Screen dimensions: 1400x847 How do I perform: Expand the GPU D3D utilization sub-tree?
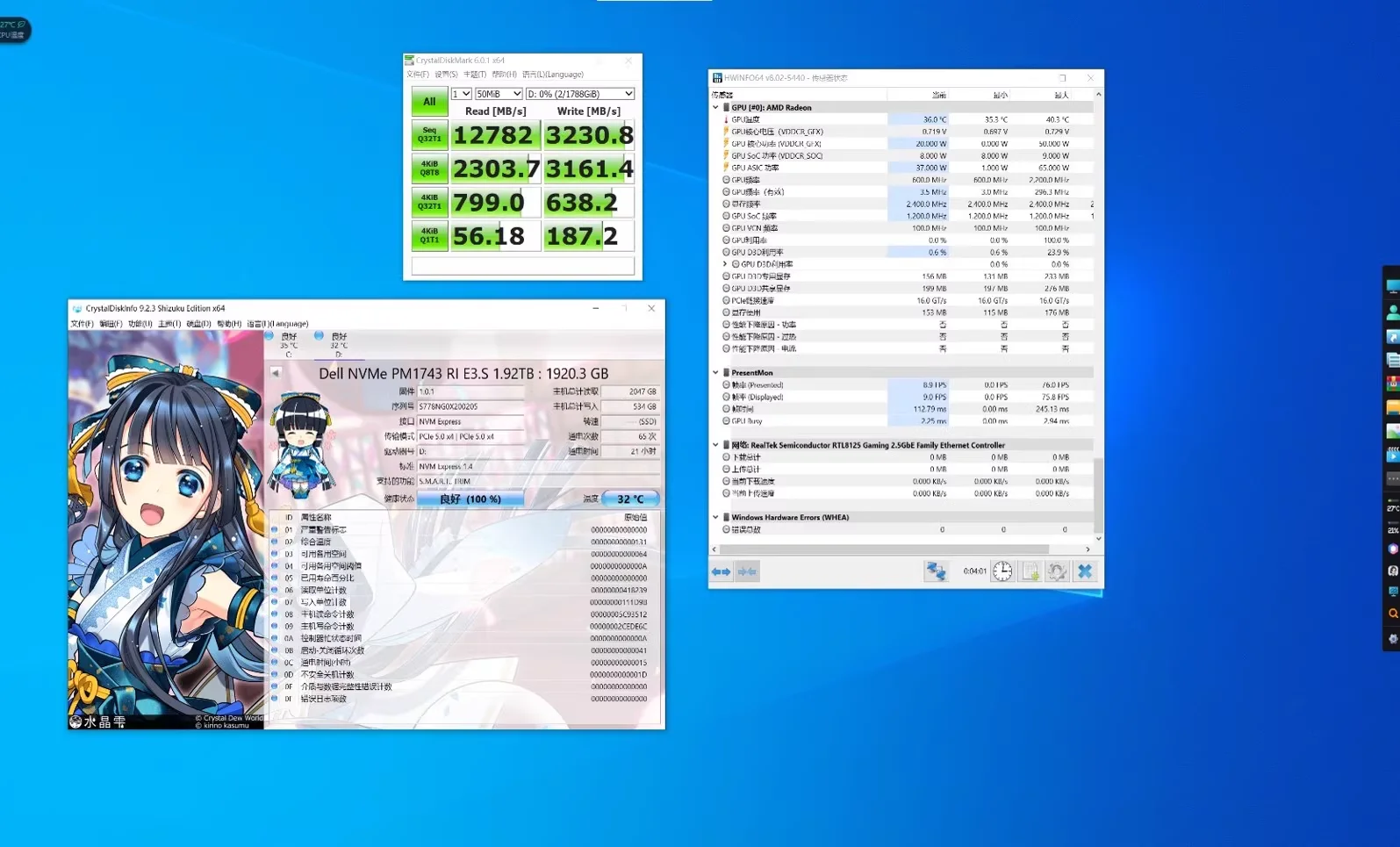tap(725, 264)
